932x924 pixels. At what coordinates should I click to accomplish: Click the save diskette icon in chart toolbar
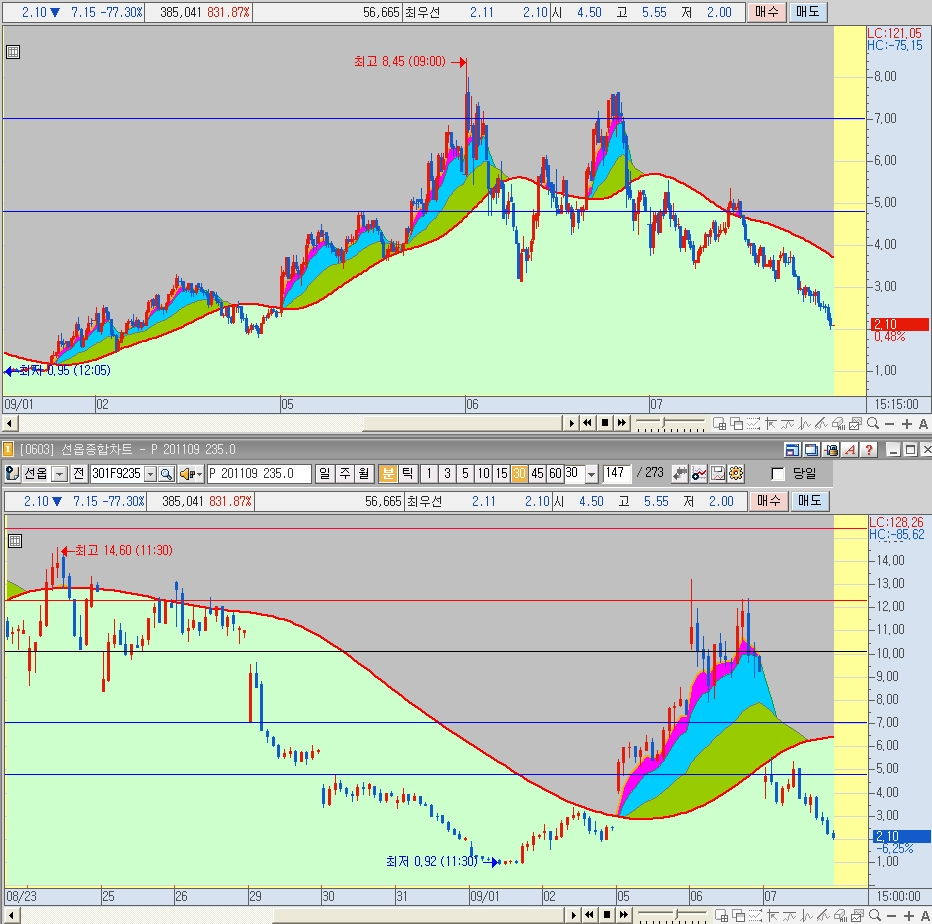coord(718,473)
